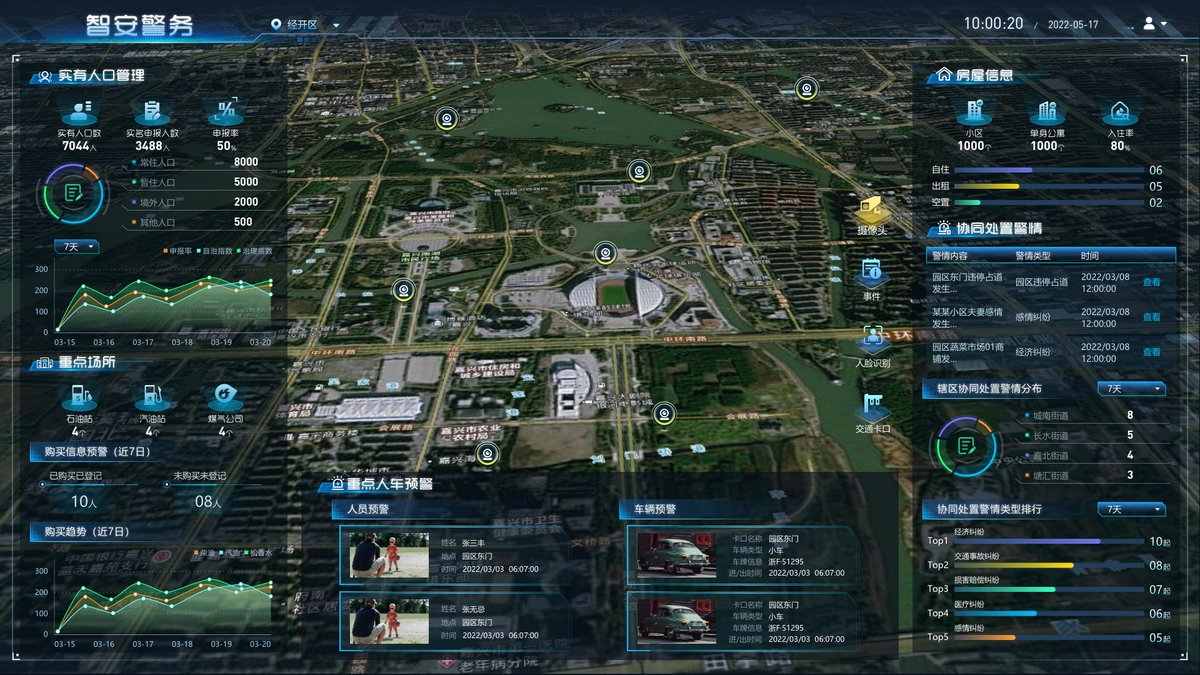Screen dimensions: 1200x675
Task: Click 查看 link for 园区违停占道 alert
Action: point(1152,282)
